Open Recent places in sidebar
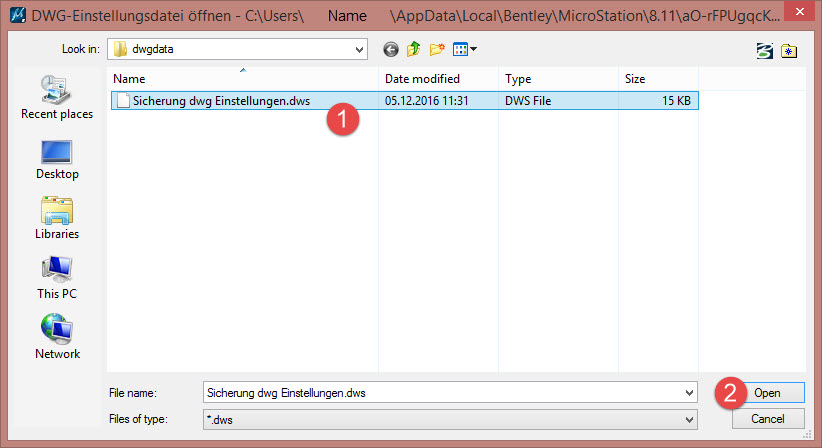The width and height of the screenshot is (822, 448). coord(57,97)
